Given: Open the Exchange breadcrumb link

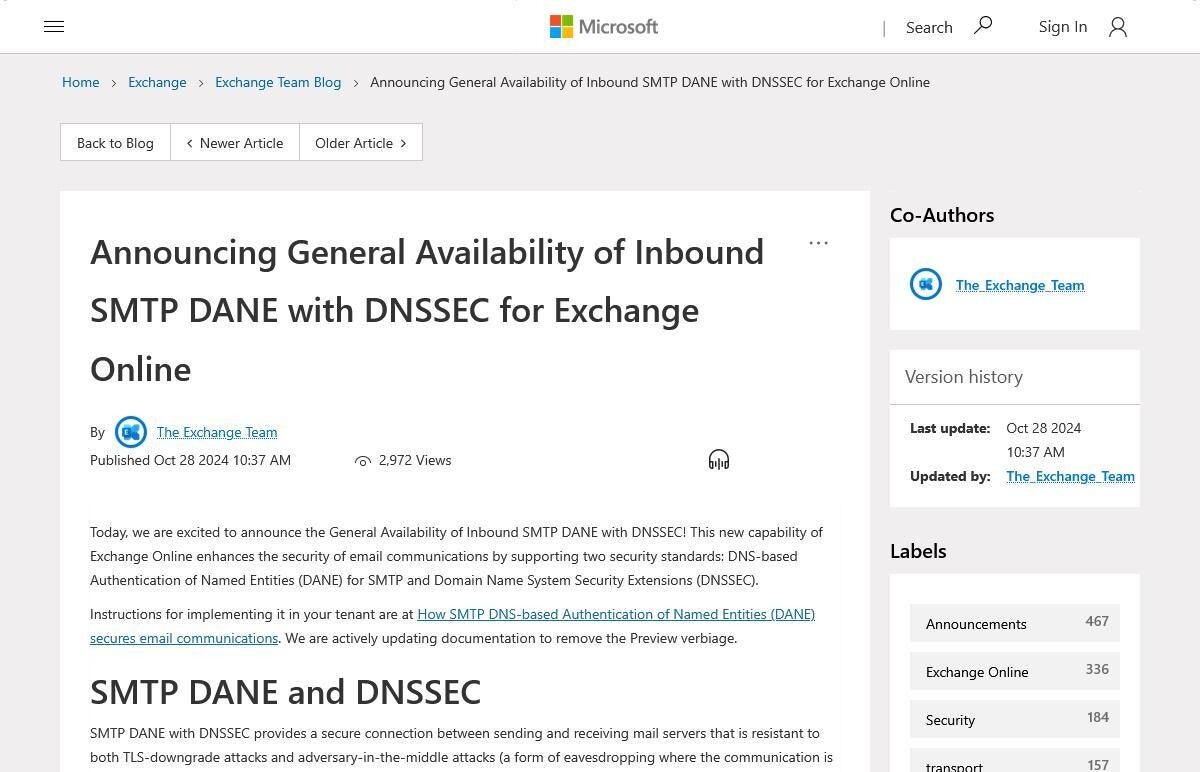Looking at the screenshot, I should 157,82.
